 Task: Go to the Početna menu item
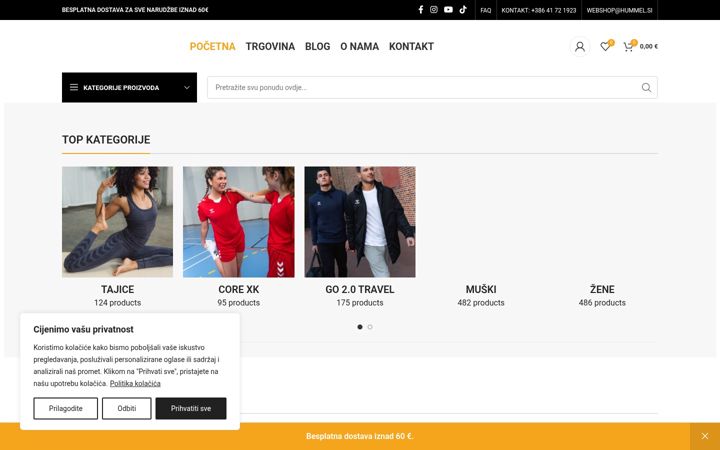[213, 46]
